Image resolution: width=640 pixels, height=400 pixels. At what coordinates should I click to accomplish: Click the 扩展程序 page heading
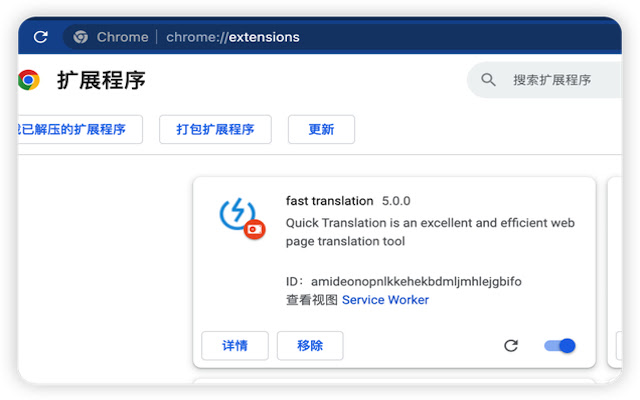tap(101, 80)
